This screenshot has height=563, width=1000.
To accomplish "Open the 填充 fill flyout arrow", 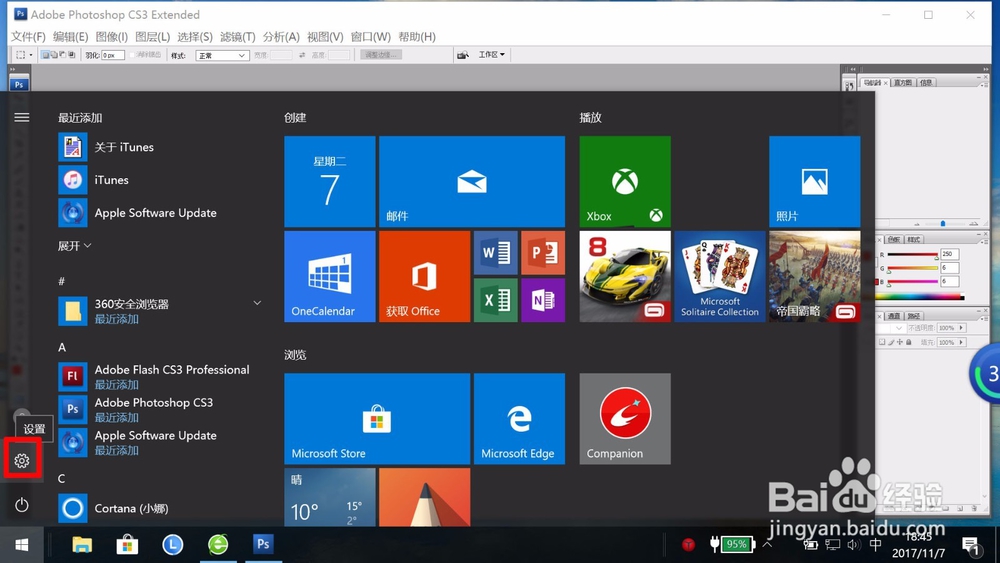I will [x=961, y=342].
